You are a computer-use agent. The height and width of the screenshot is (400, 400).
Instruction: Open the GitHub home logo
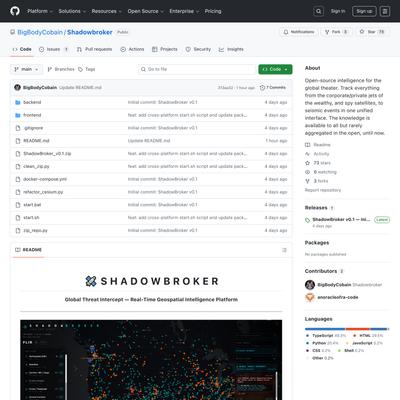click(x=15, y=11)
